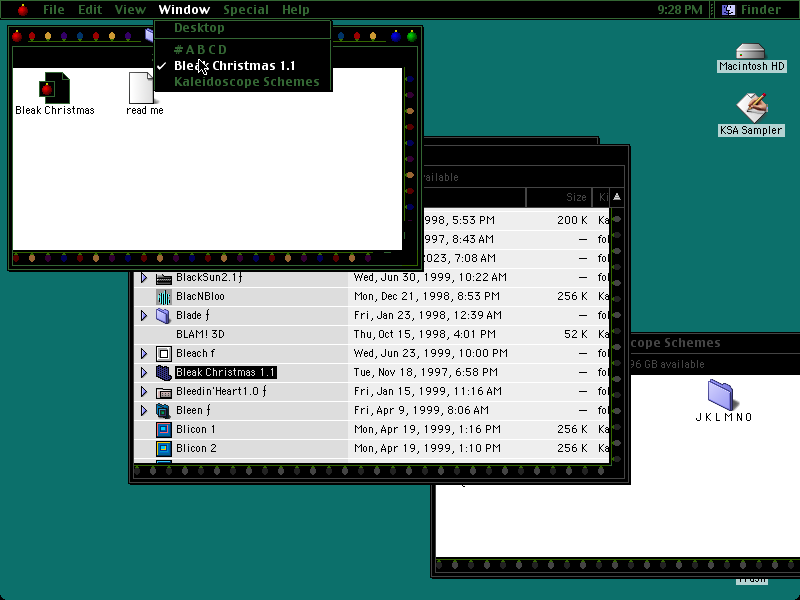Open the Finder application menu
This screenshot has width=800, height=600.
point(754,10)
